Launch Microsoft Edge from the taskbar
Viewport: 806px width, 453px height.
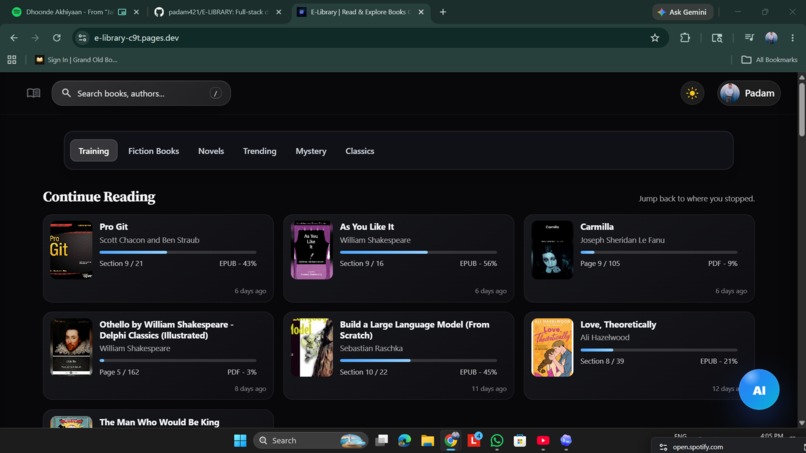tap(405, 441)
